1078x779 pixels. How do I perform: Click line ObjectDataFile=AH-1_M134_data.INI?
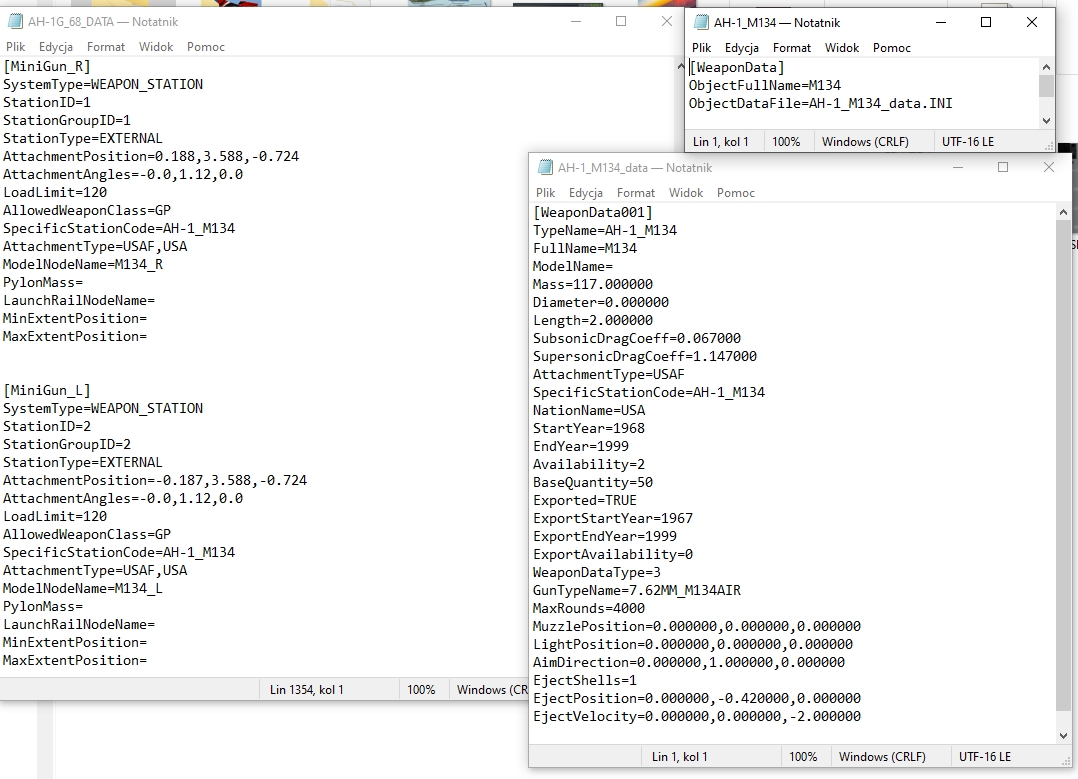coord(821,103)
